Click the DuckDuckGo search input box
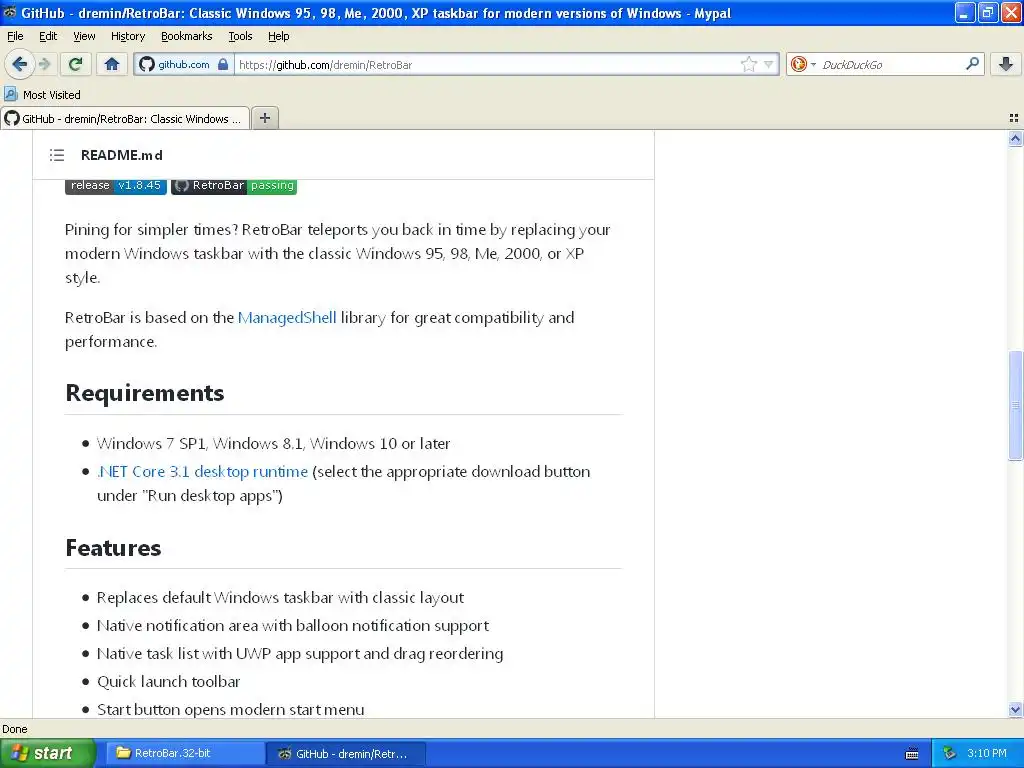This screenshot has height=768, width=1024. 891,64
